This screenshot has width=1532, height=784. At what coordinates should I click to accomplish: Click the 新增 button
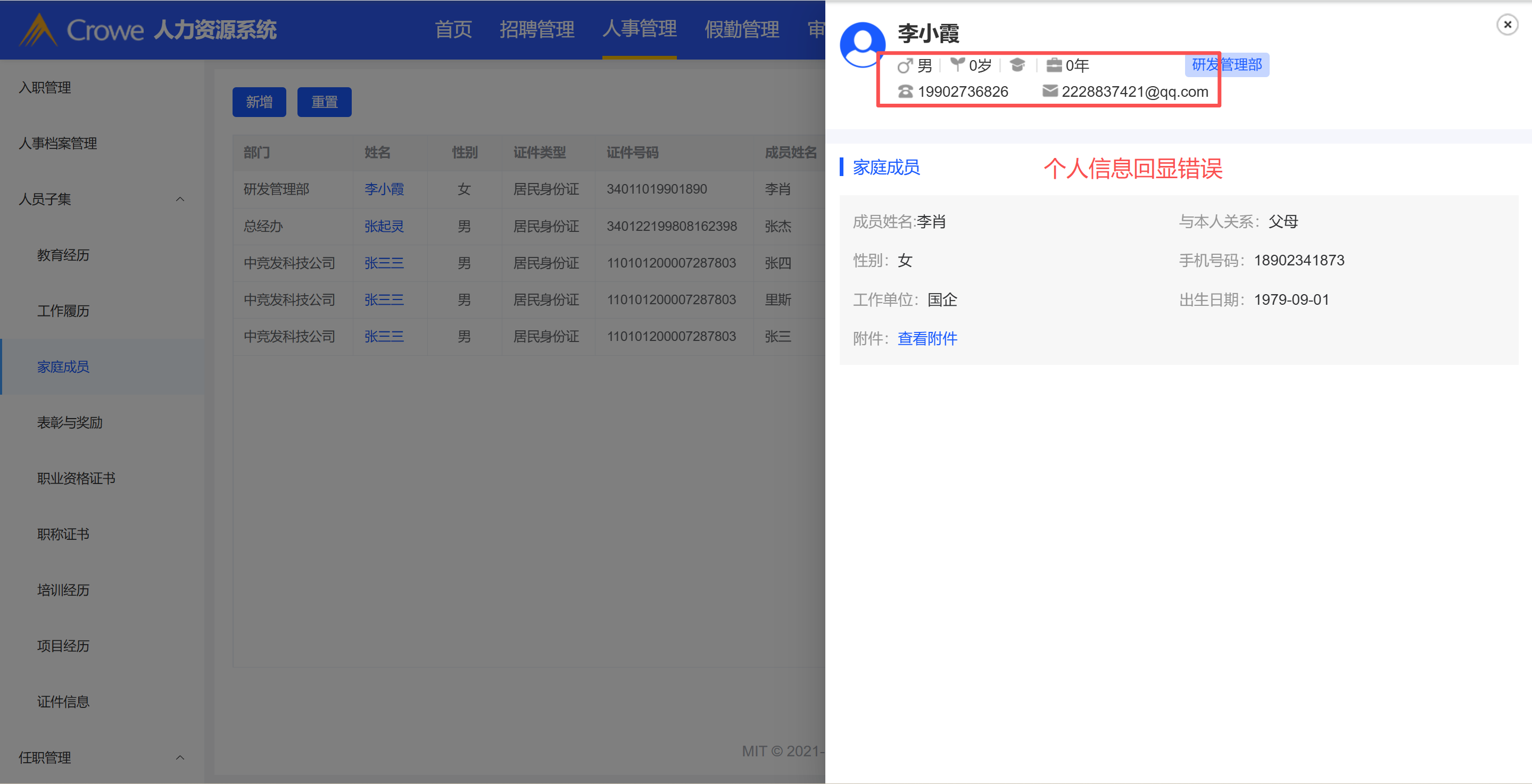[259, 102]
